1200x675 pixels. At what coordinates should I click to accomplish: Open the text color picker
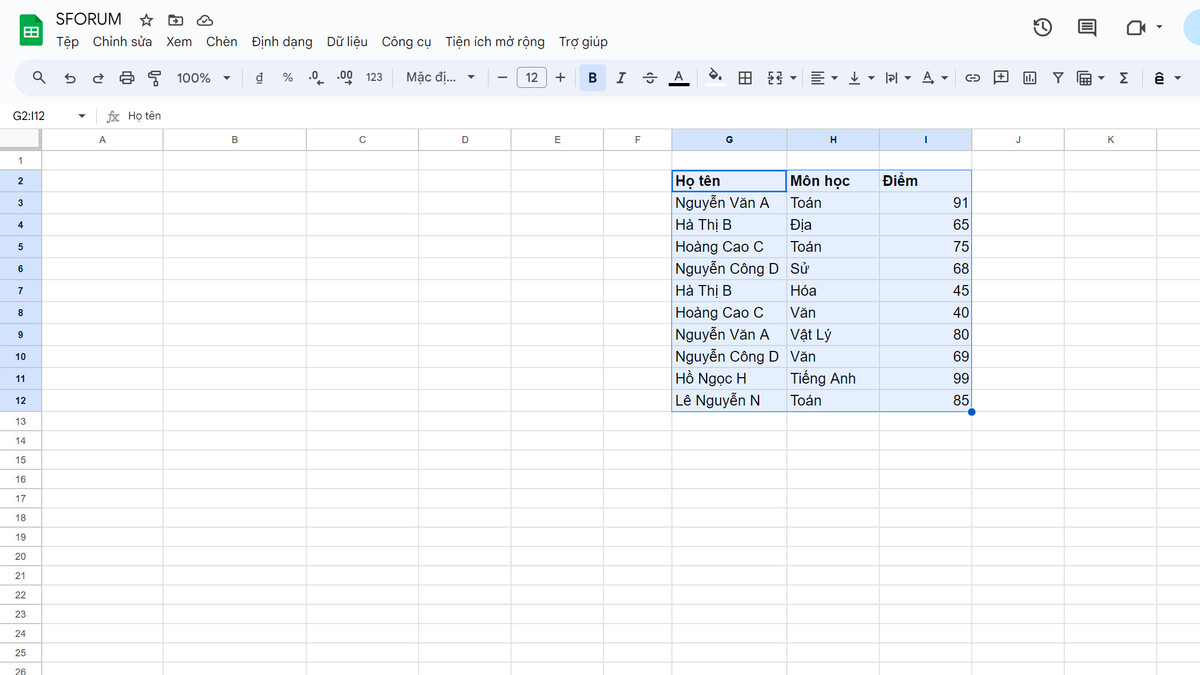pos(679,78)
